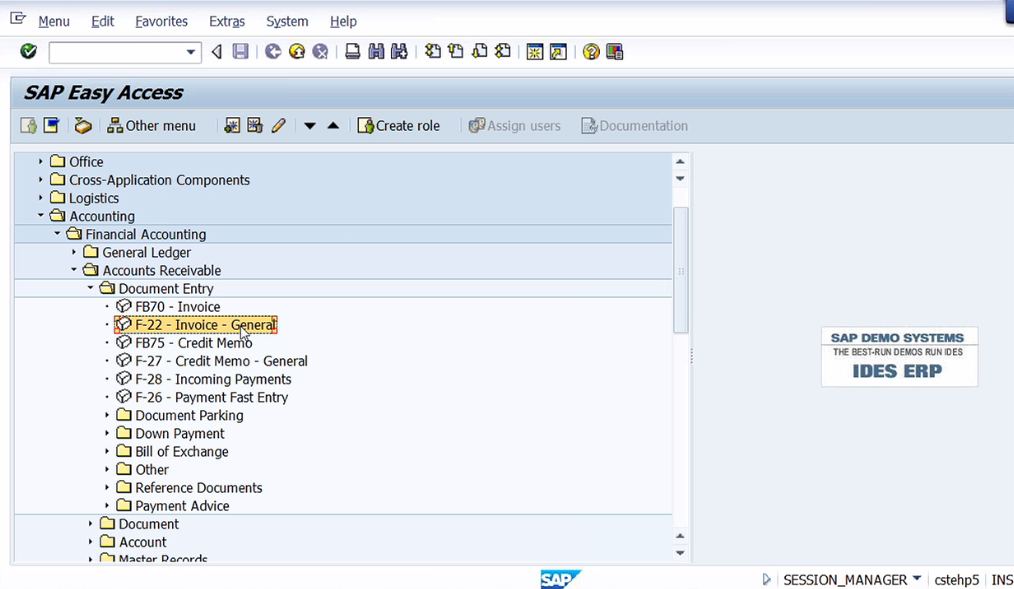Expand the Cross-Application Components folder

tap(41, 179)
